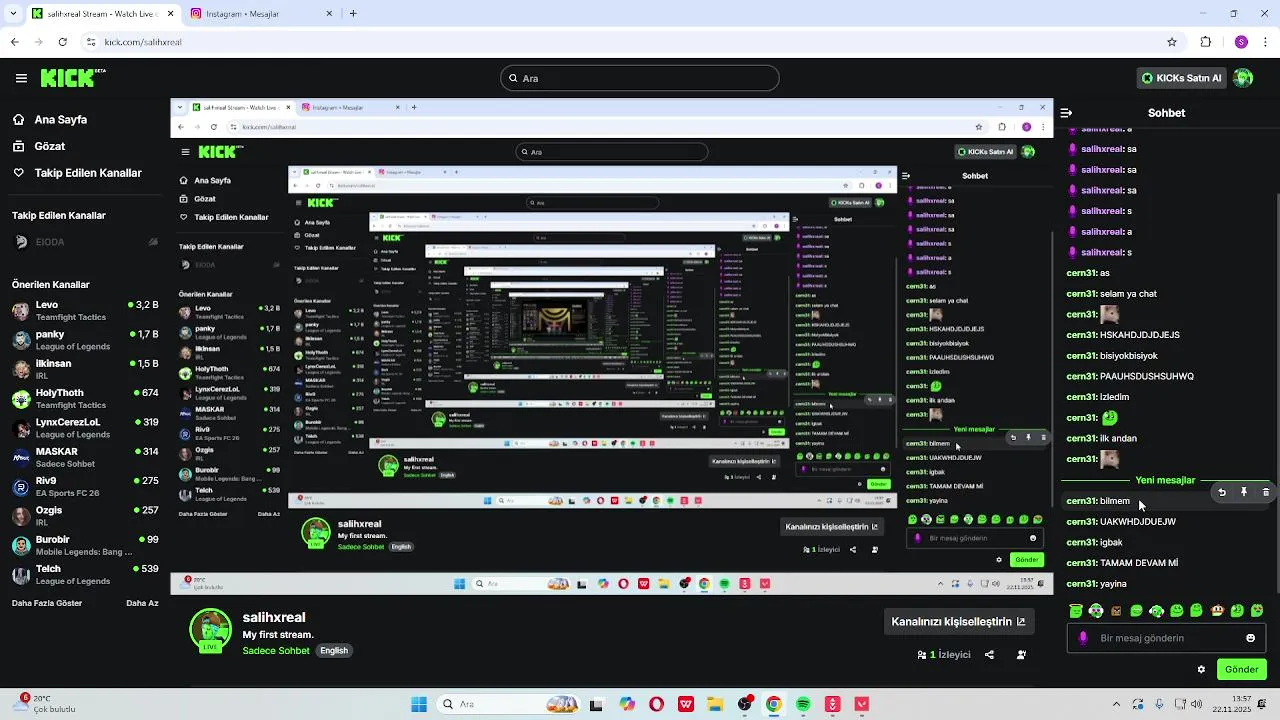
Task: Open the Chrome extensions puzzle icon
Action: pos(1206,42)
